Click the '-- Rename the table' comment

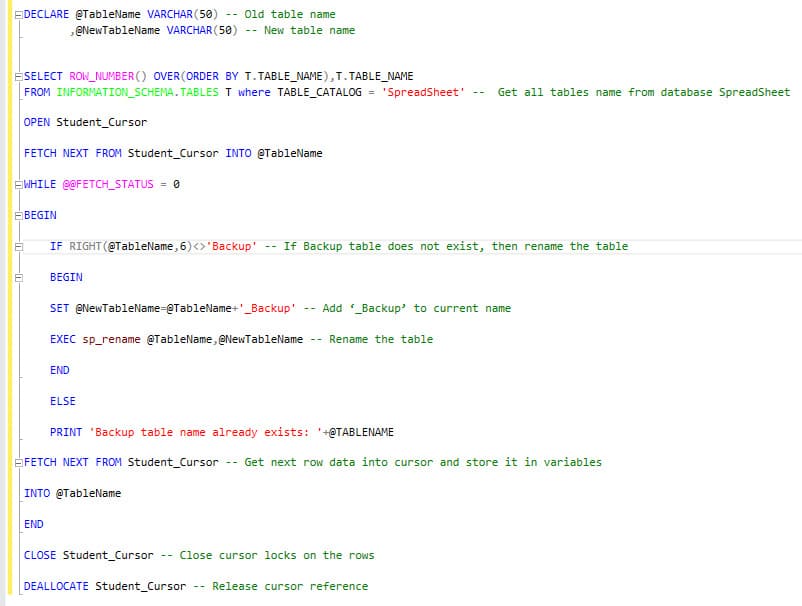tap(371, 339)
